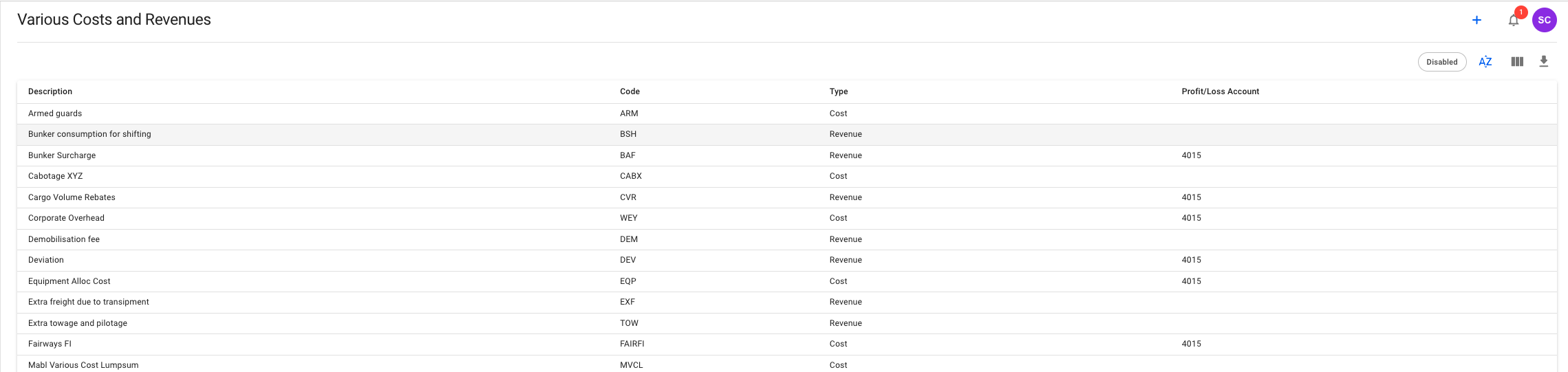Select the Cabotage XYZ row
Screen dimensions: 1568x372
(x=55, y=176)
